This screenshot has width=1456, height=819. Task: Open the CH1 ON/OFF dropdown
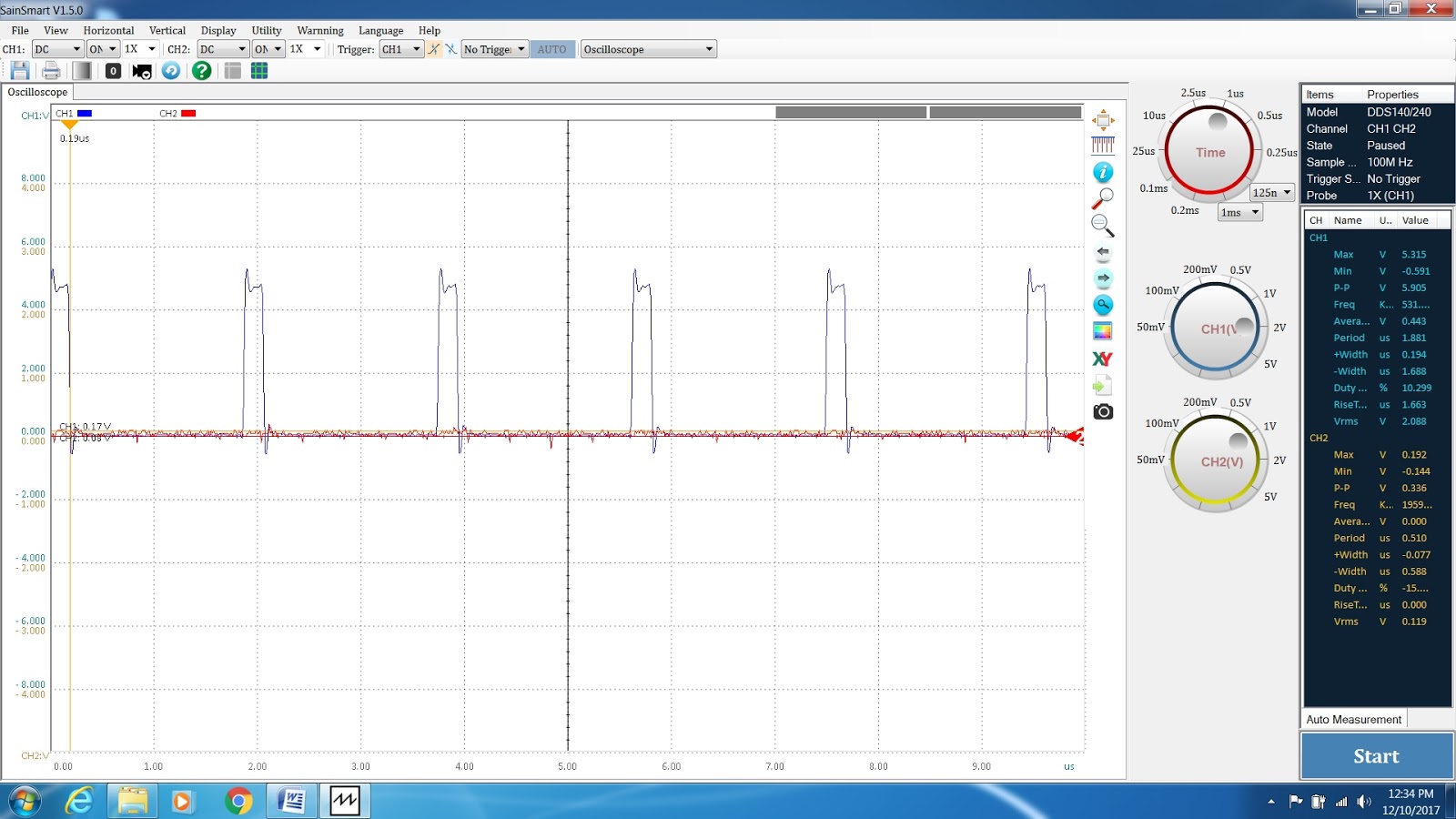103,49
